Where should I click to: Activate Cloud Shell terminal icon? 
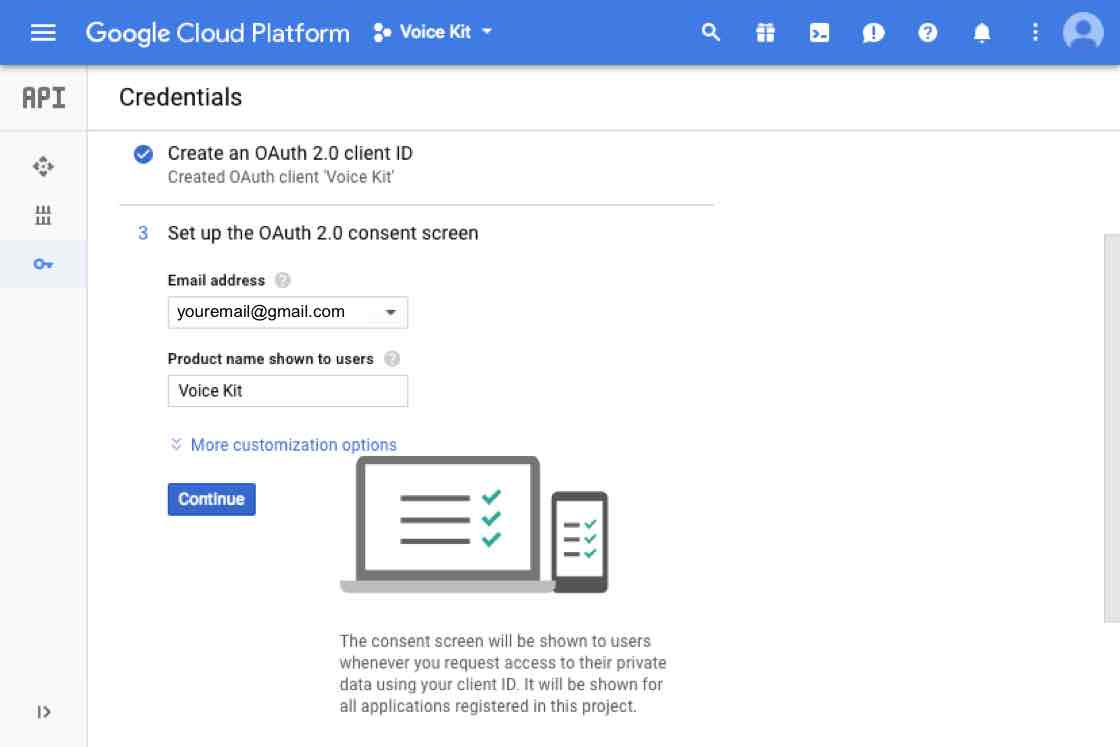click(x=819, y=33)
